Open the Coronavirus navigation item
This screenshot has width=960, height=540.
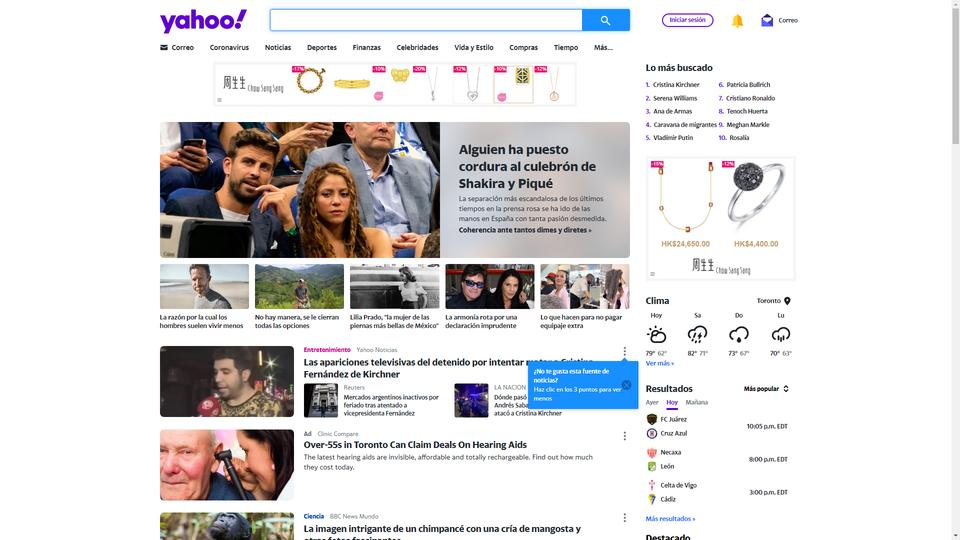point(229,47)
